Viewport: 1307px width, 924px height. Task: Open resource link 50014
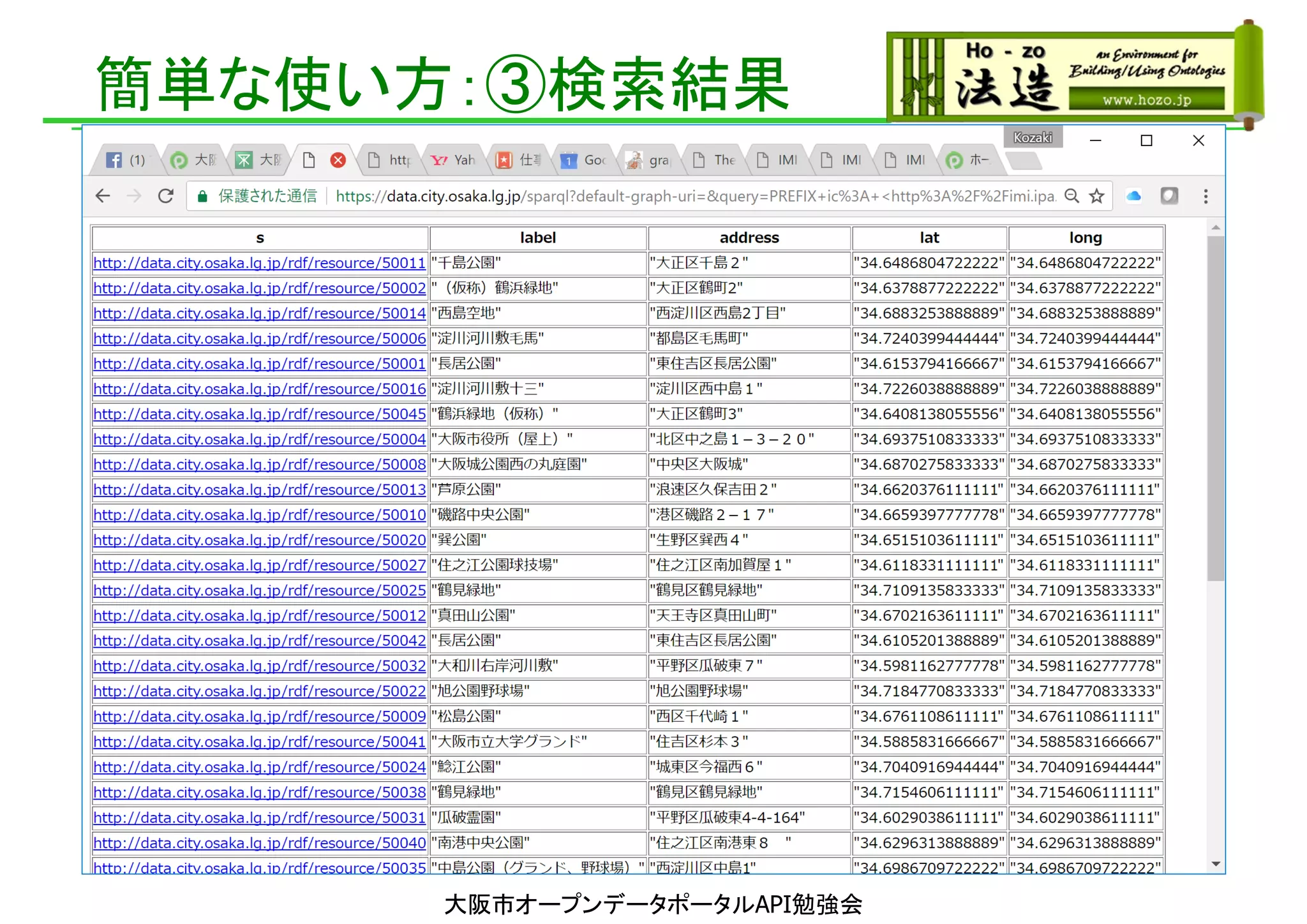coord(259,313)
